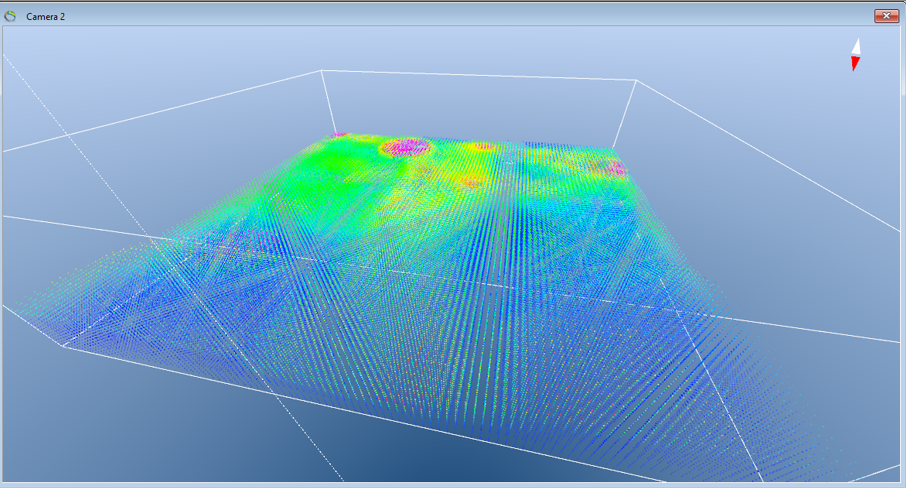Image resolution: width=906 pixels, height=488 pixels.
Task: Click the Camera 2 window icon
Action: [10, 16]
